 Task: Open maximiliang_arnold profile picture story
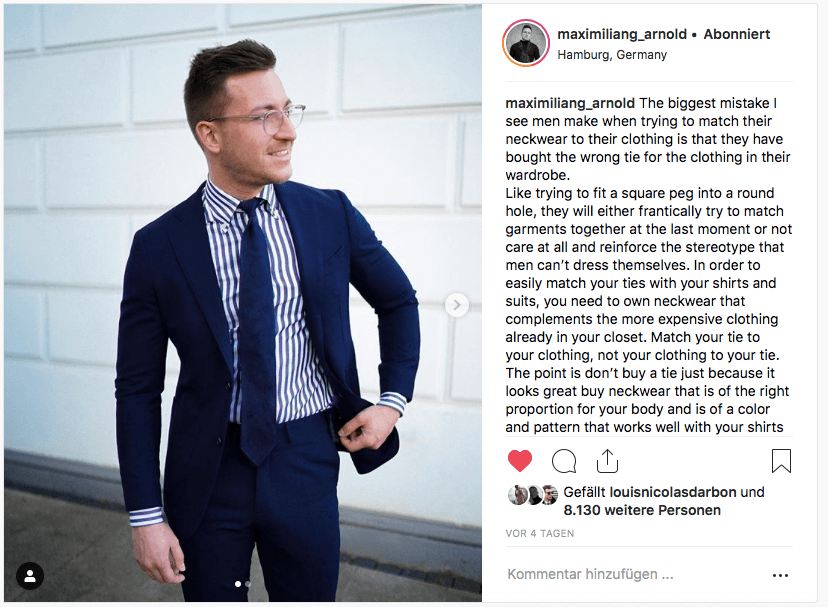(x=526, y=43)
